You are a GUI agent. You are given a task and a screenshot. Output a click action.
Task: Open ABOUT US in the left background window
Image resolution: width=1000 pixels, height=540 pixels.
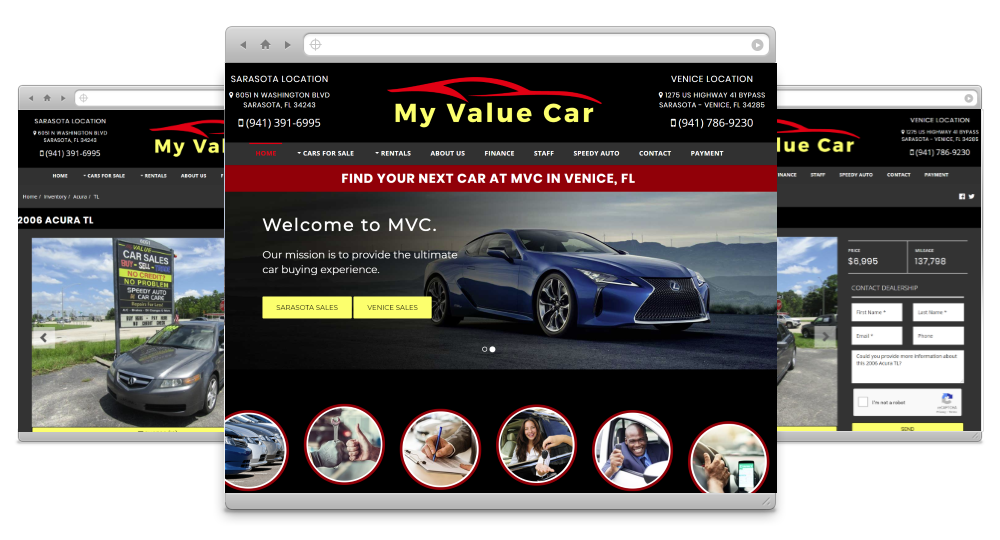[193, 176]
